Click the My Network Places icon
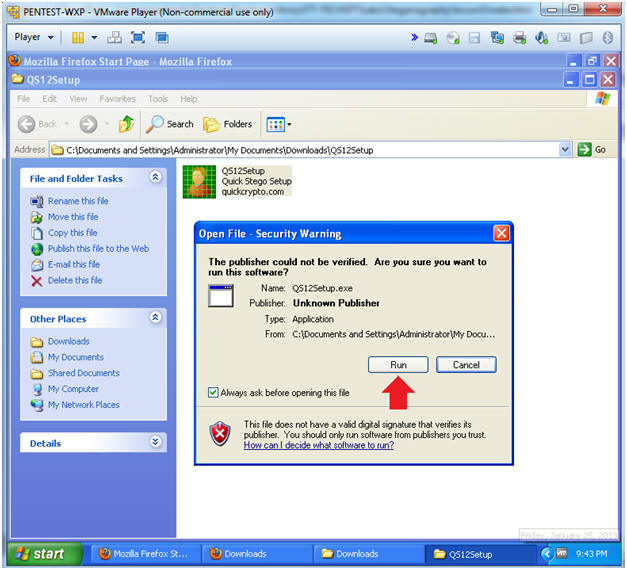This screenshot has height=570, width=627. pos(37,405)
